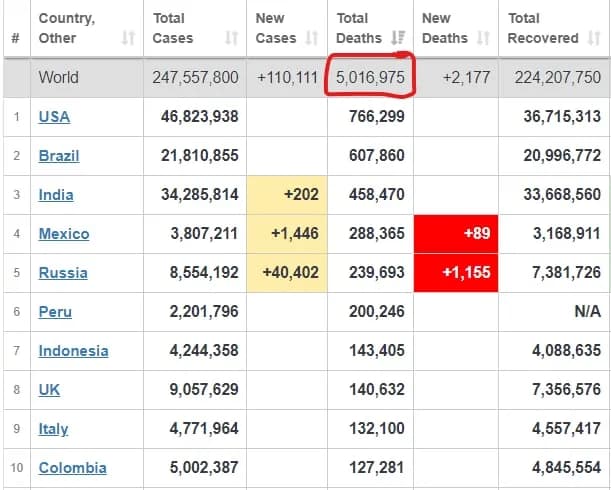Click Russia new cases +40,402 cell
The height and width of the screenshot is (490, 611).
pyautogui.click(x=287, y=272)
